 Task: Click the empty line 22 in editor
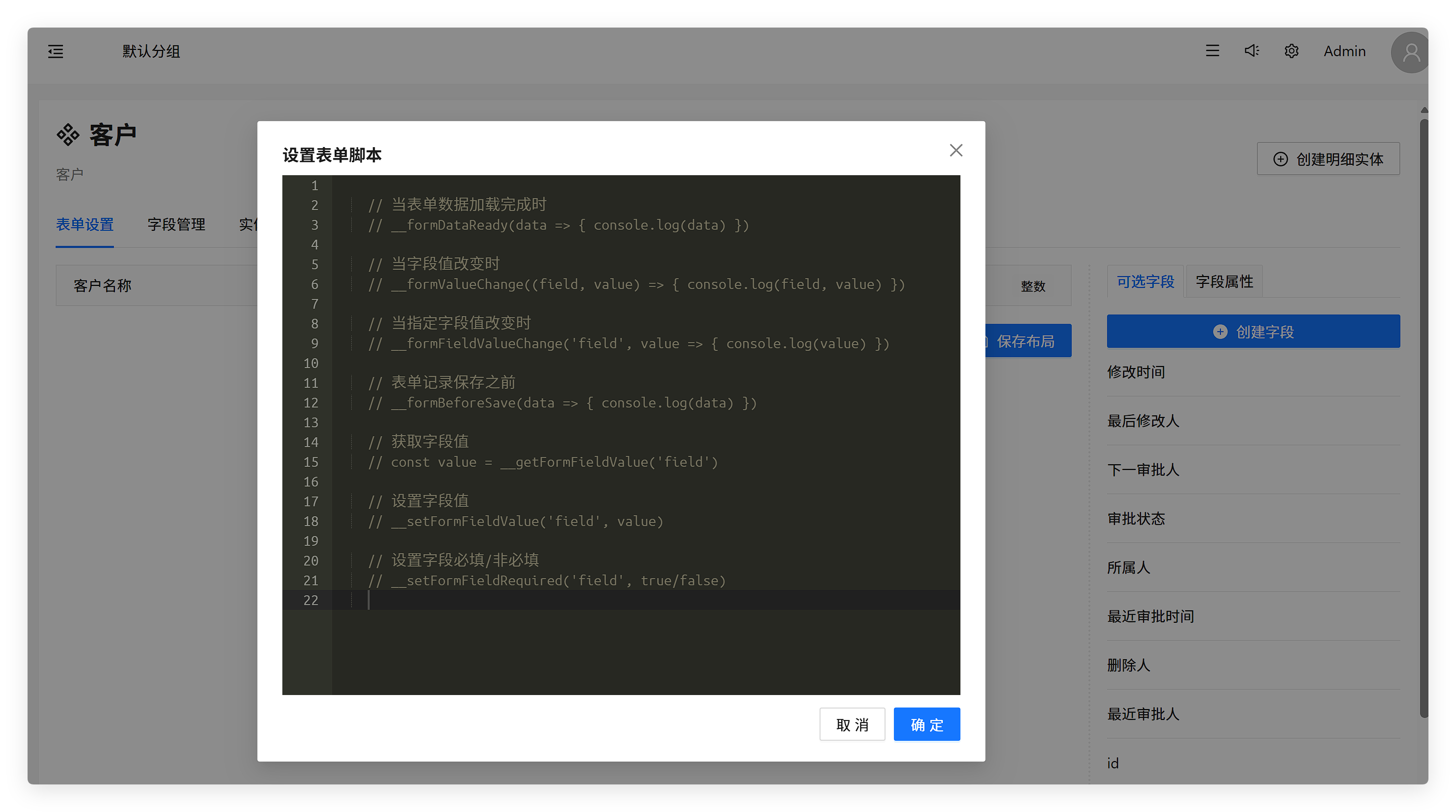(x=622, y=600)
